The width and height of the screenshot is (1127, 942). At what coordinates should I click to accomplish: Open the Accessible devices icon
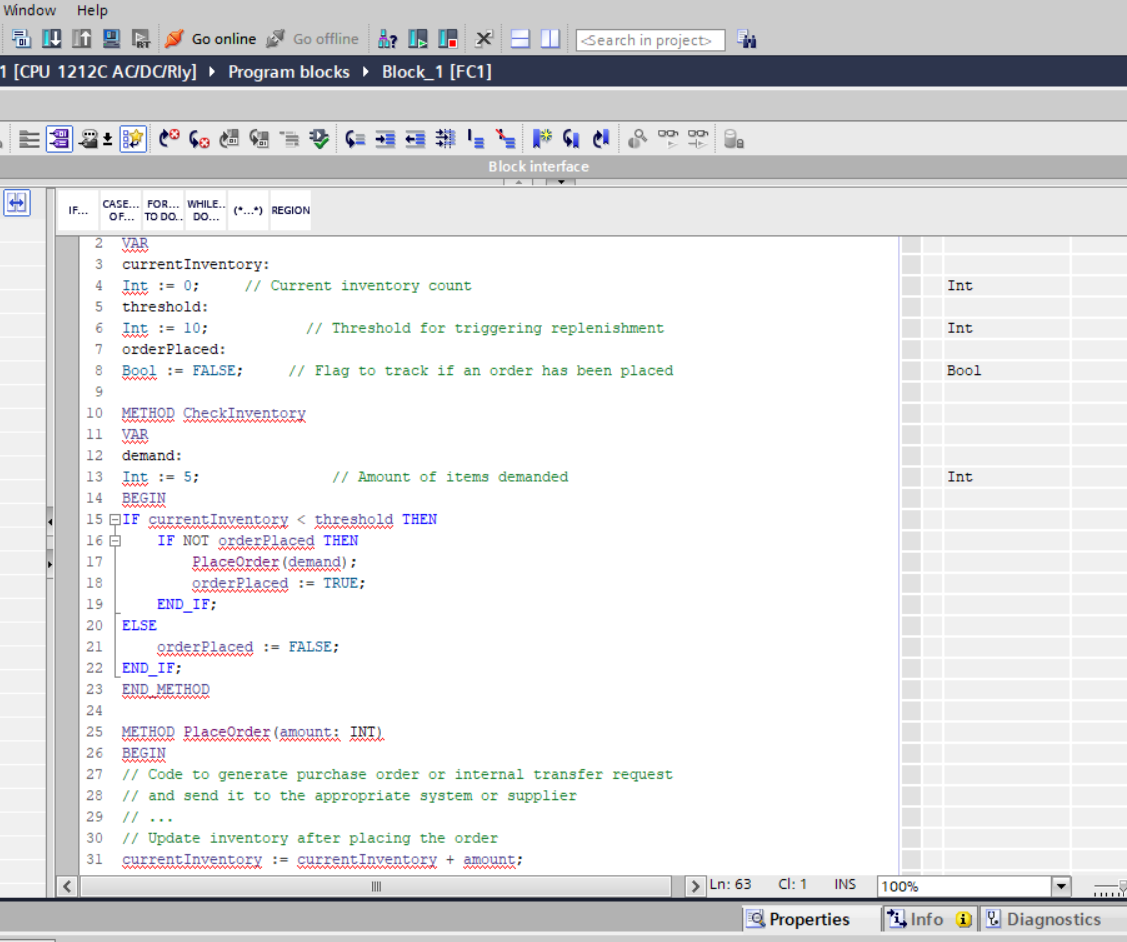387,39
